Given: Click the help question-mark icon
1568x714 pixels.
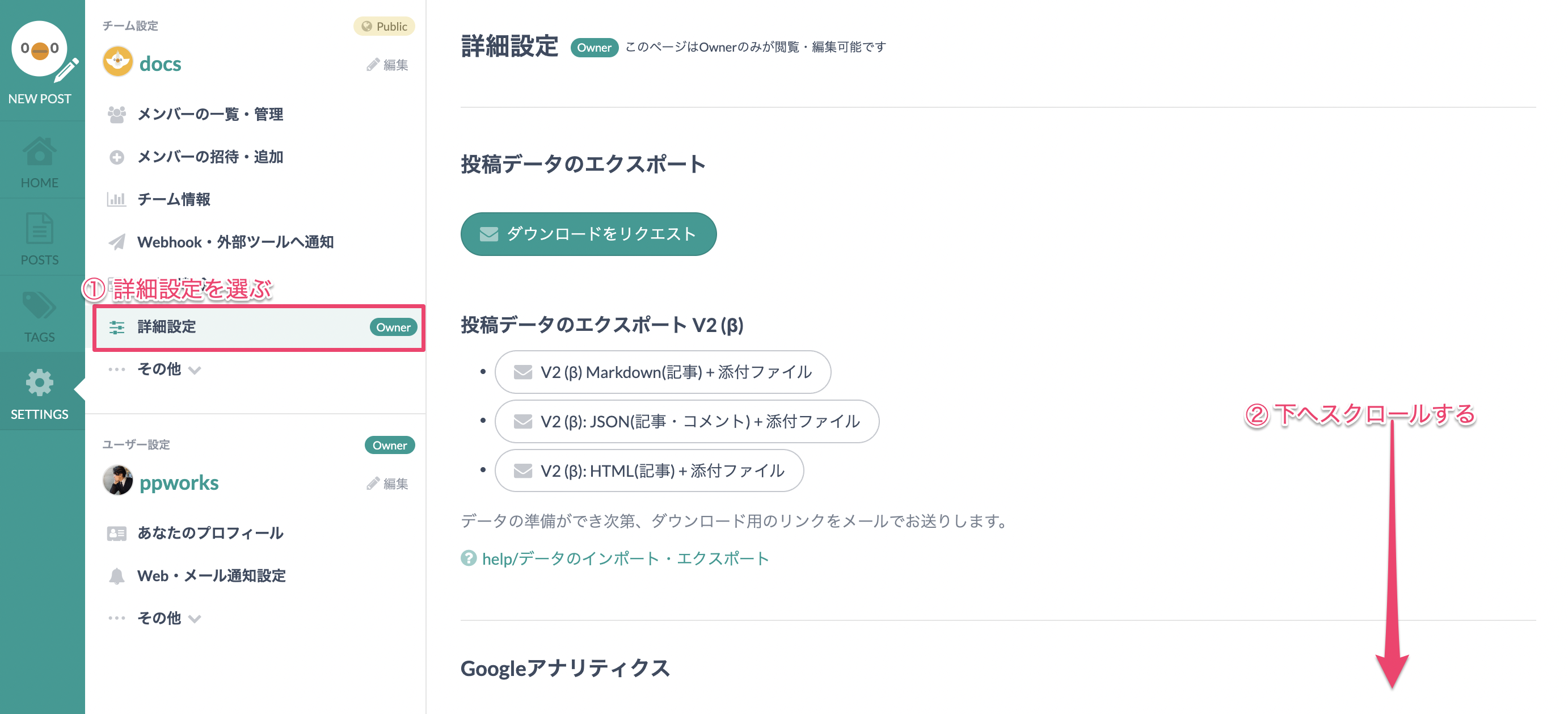Looking at the screenshot, I should coord(468,558).
